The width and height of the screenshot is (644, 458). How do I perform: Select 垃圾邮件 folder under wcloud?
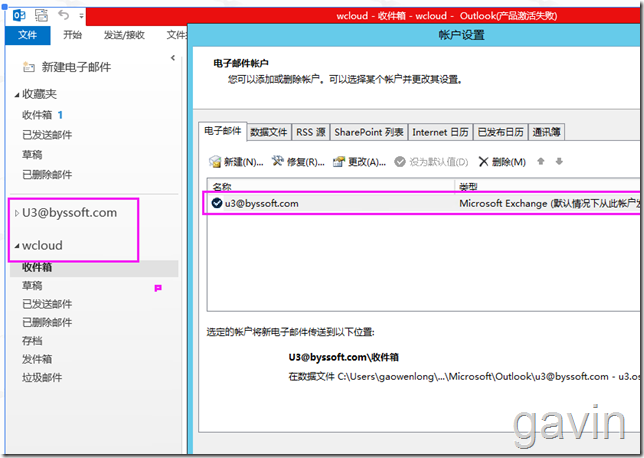[x=42, y=377]
